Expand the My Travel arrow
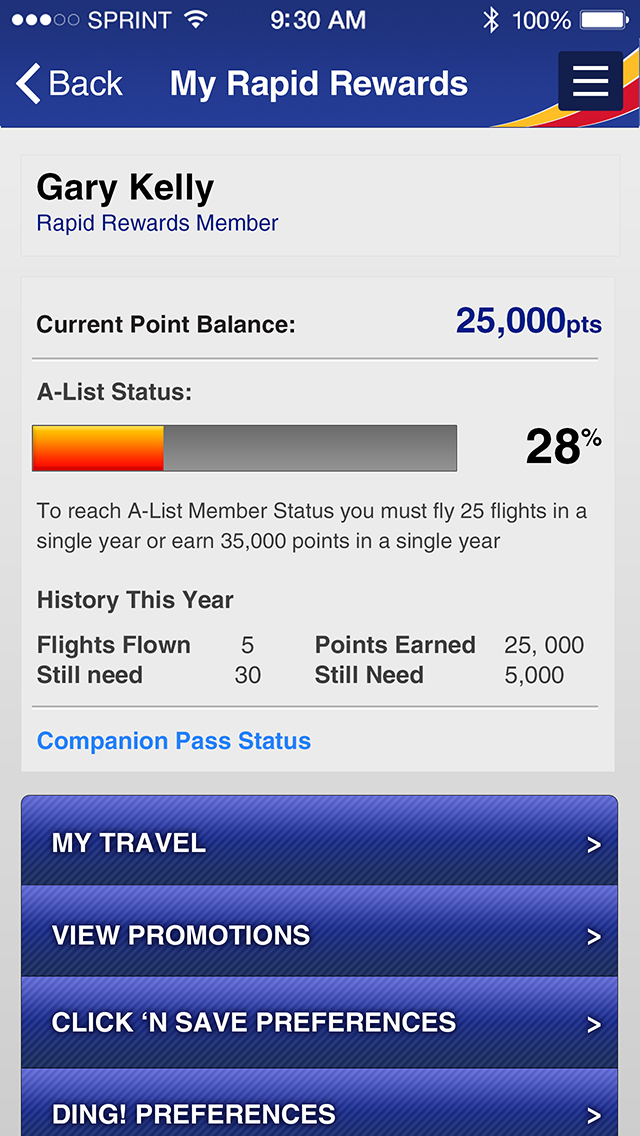 click(x=594, y=845)
